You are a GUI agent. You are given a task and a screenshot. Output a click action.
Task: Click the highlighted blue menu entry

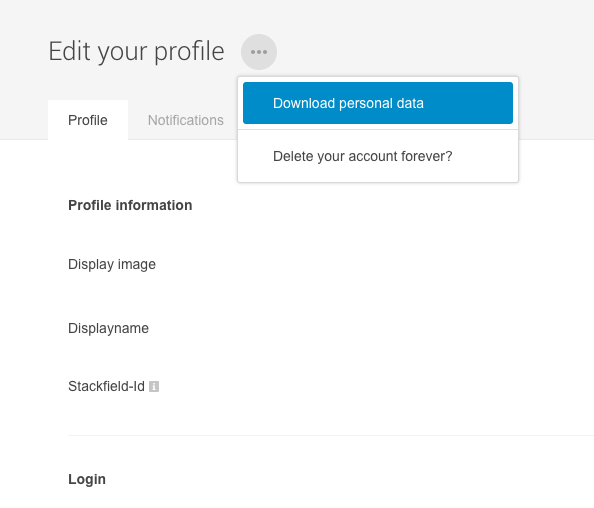point(378,103)
